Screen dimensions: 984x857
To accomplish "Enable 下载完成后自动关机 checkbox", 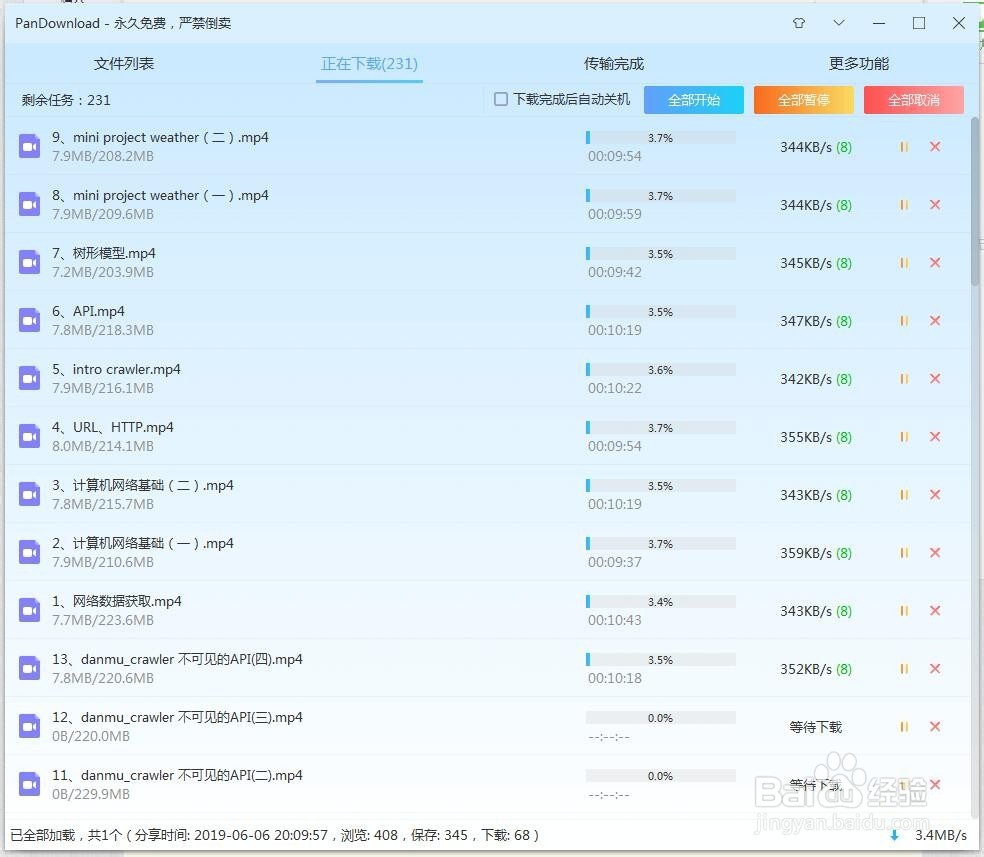I will point(501,99).
